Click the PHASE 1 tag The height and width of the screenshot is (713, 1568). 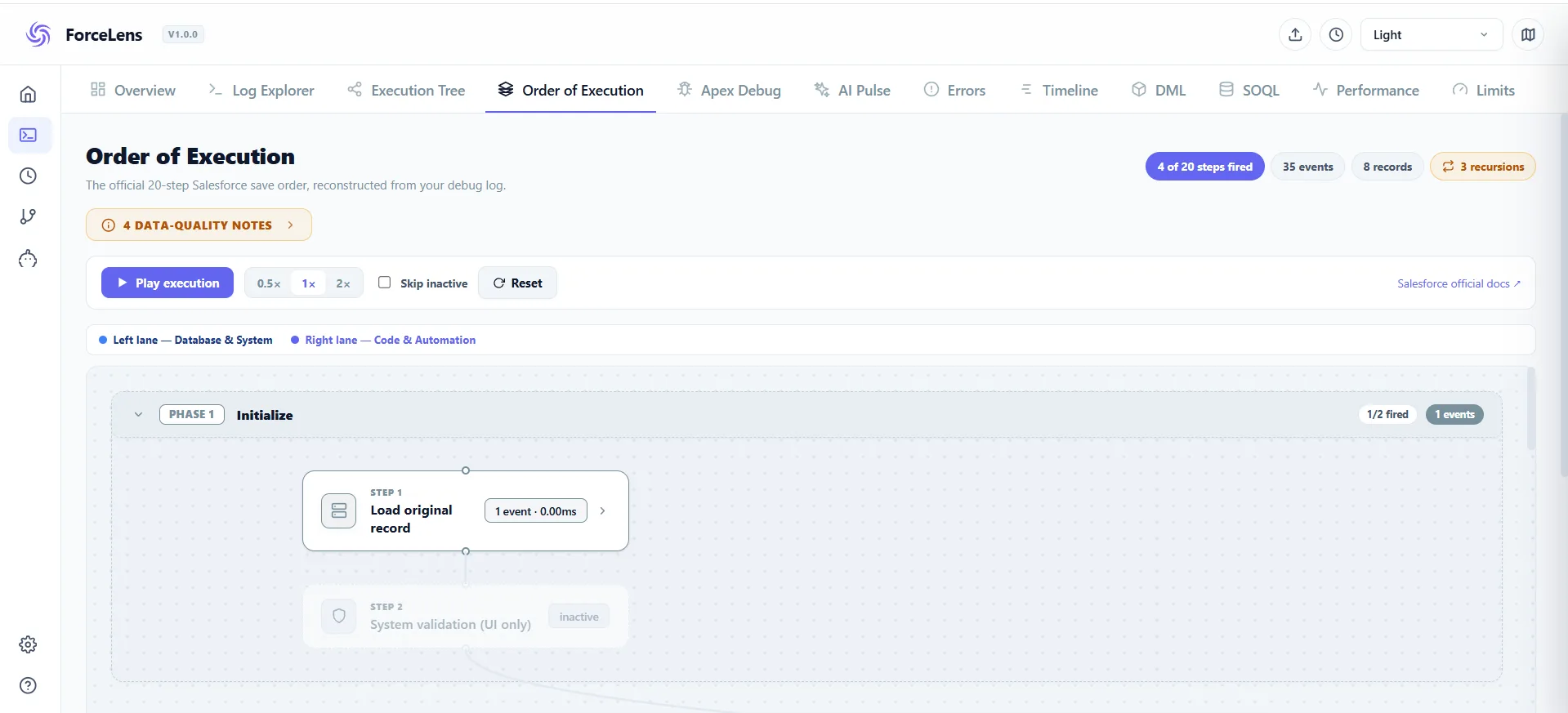pos(192,415)
